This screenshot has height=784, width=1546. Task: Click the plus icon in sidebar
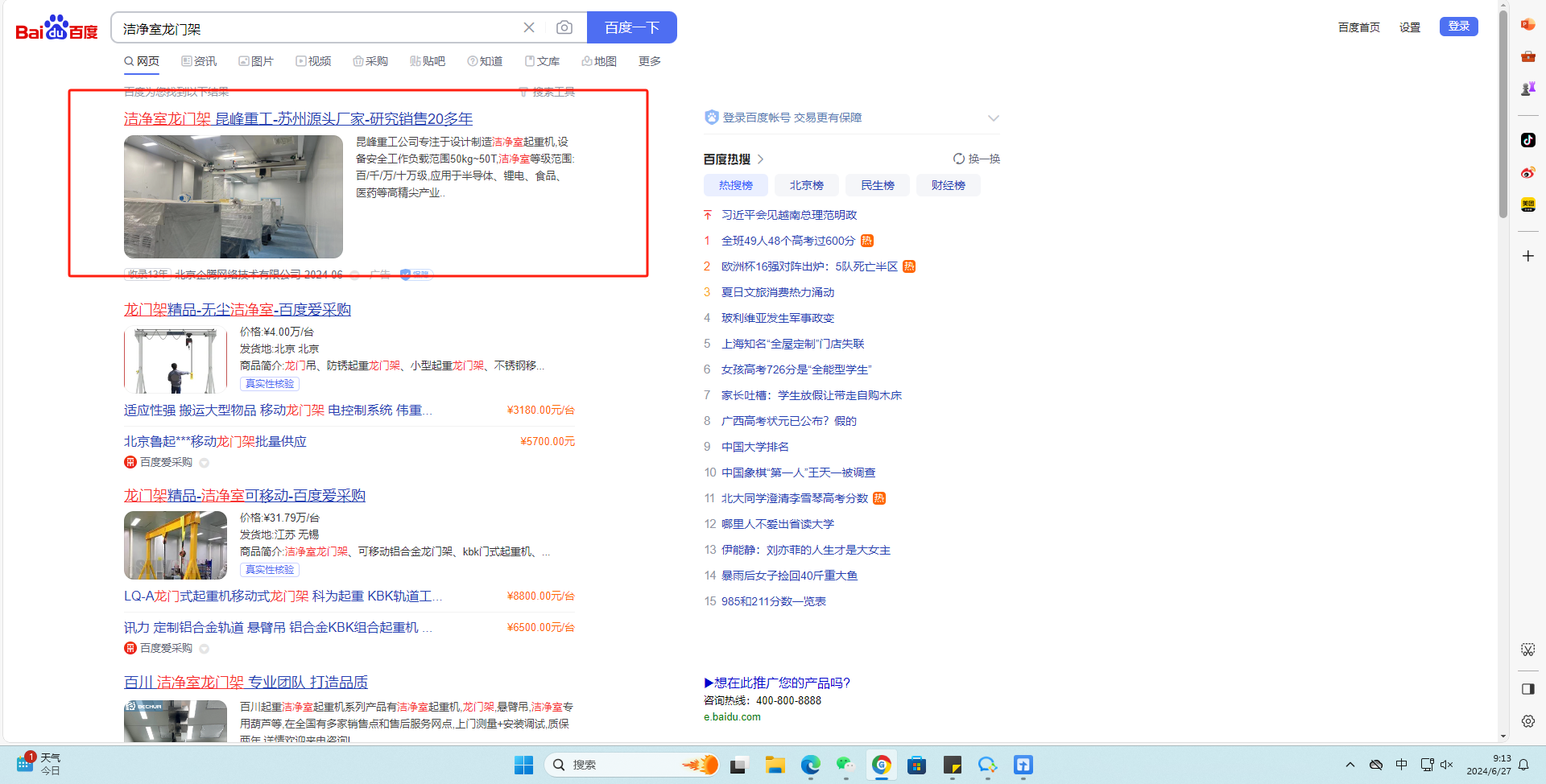tap(1527, 256)
